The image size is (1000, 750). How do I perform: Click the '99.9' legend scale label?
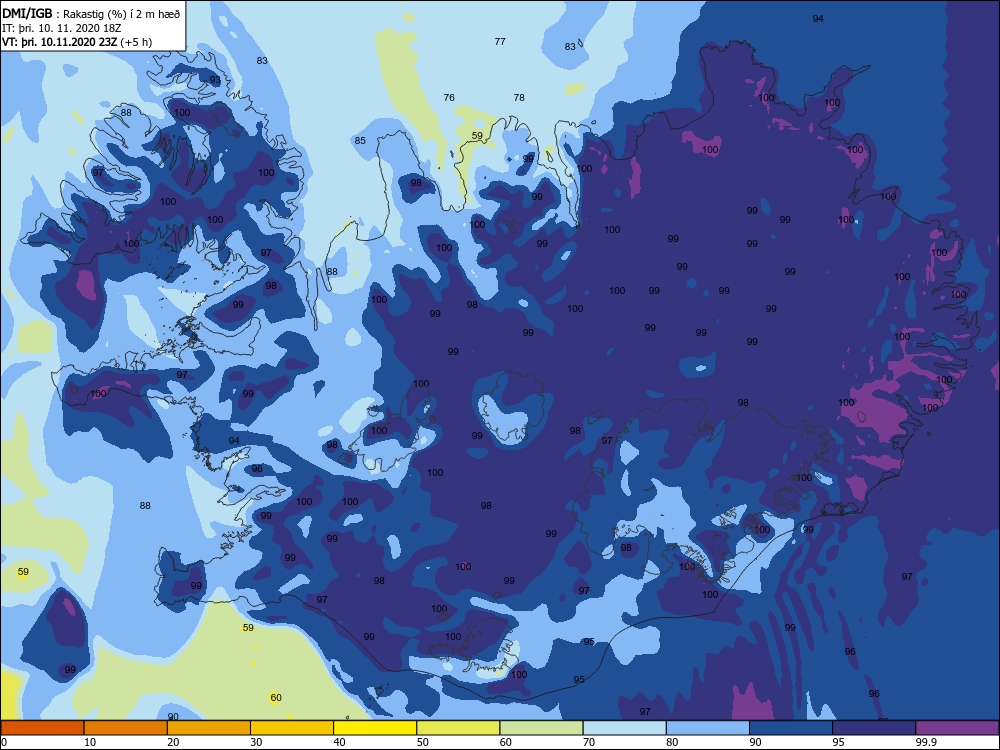pyautogui.click(x=926, y=742)
